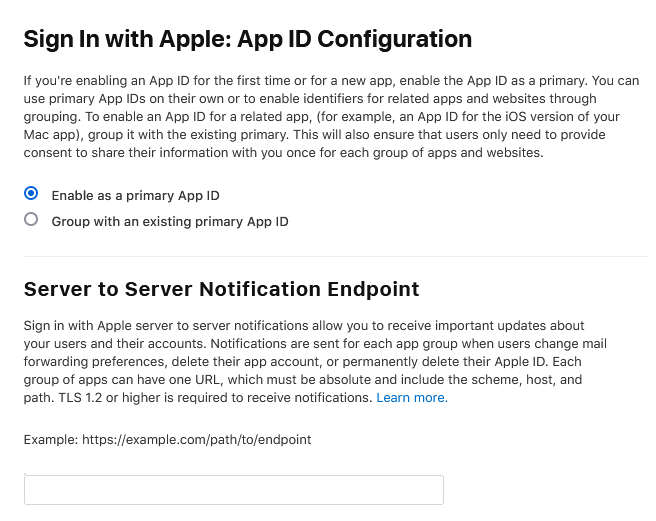Select the Group with an existing primary App ID radio button
Screen dimensions: 656x521
coord(32,220)
